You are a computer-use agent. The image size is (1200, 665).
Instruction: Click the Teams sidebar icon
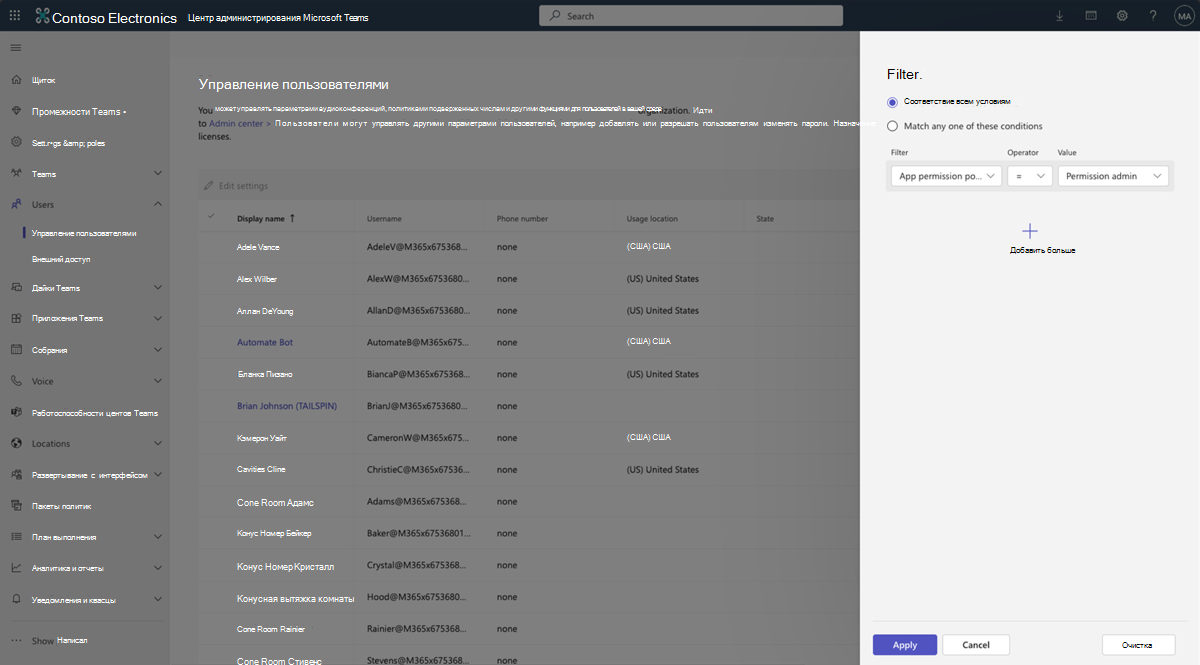click(x=16, y=174)
